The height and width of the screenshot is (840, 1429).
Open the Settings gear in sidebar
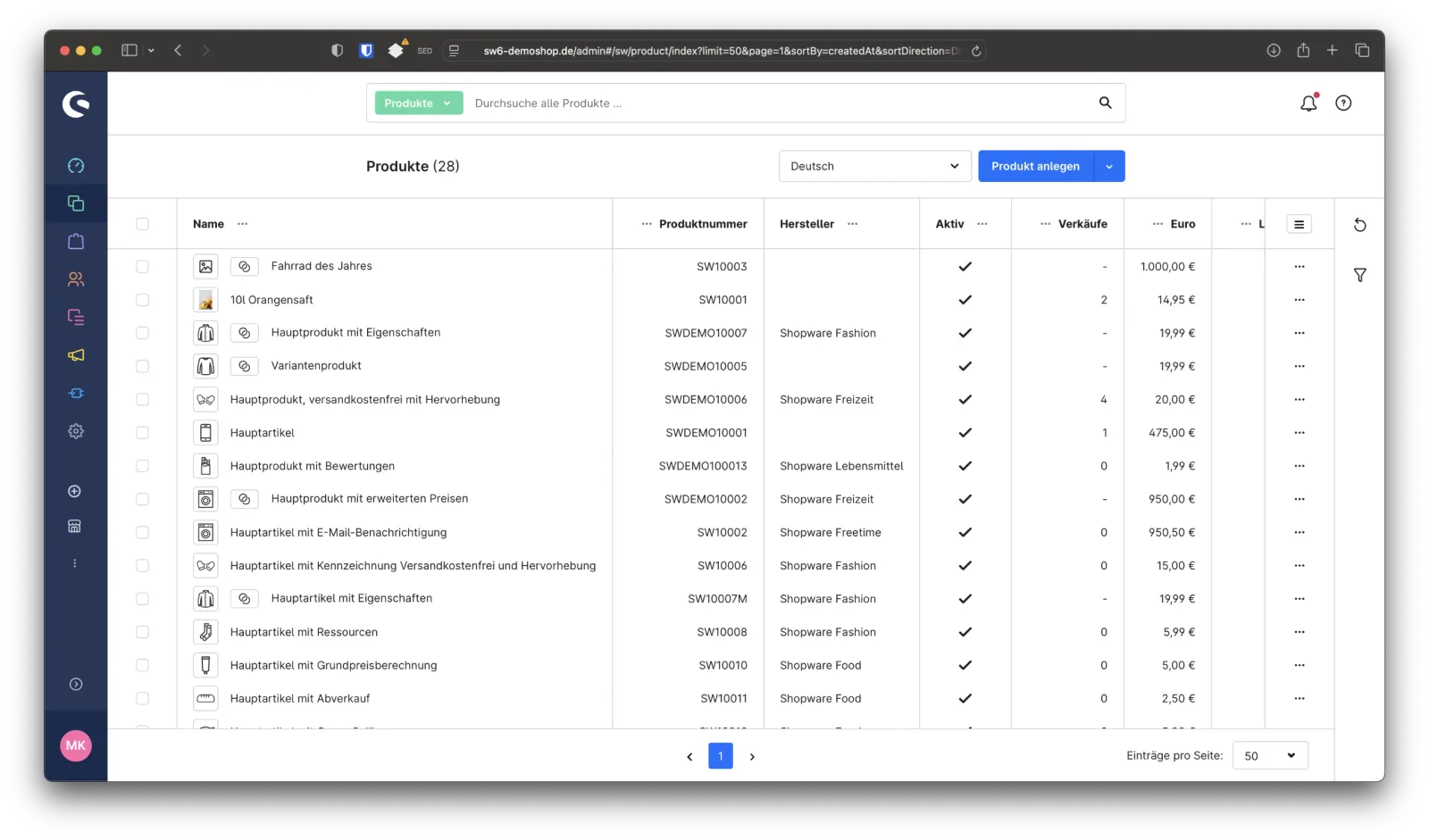[76, 431]
